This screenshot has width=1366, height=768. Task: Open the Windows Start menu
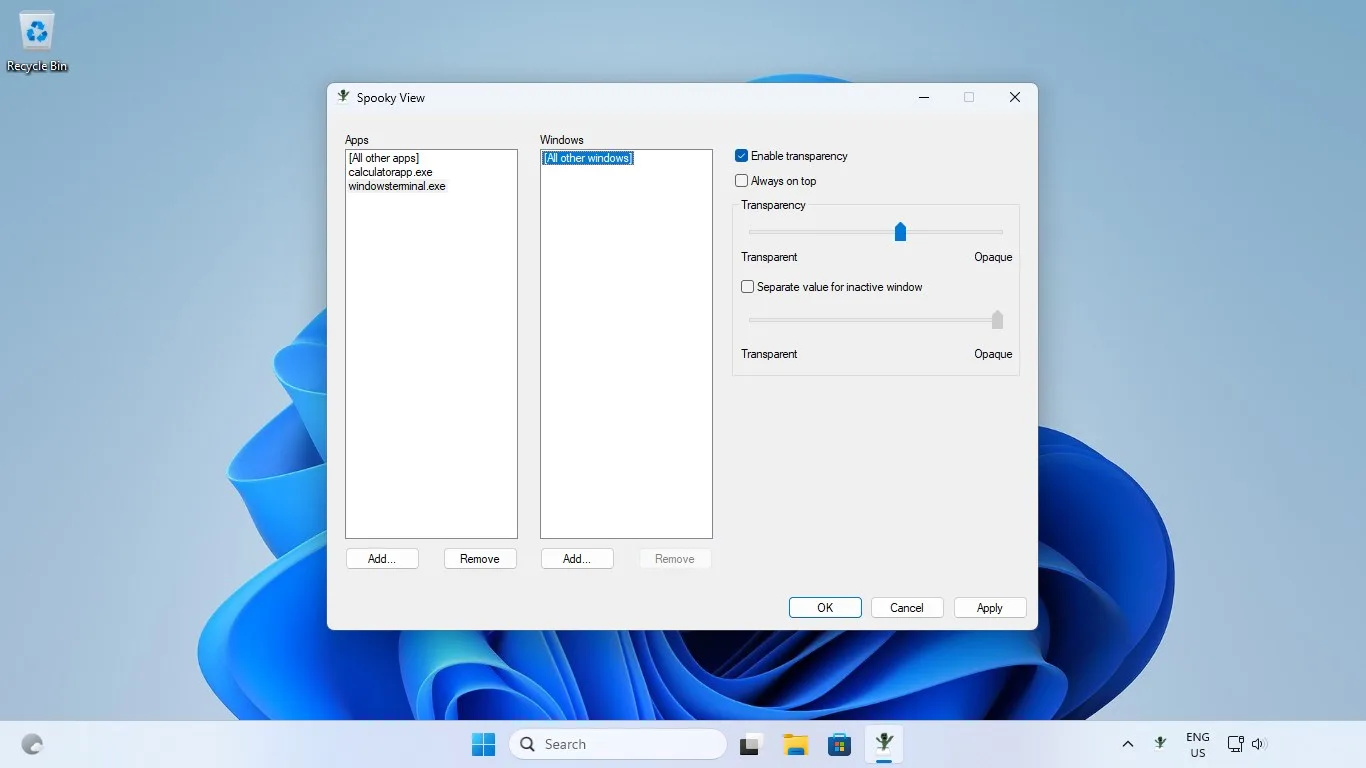click(483, 744)
